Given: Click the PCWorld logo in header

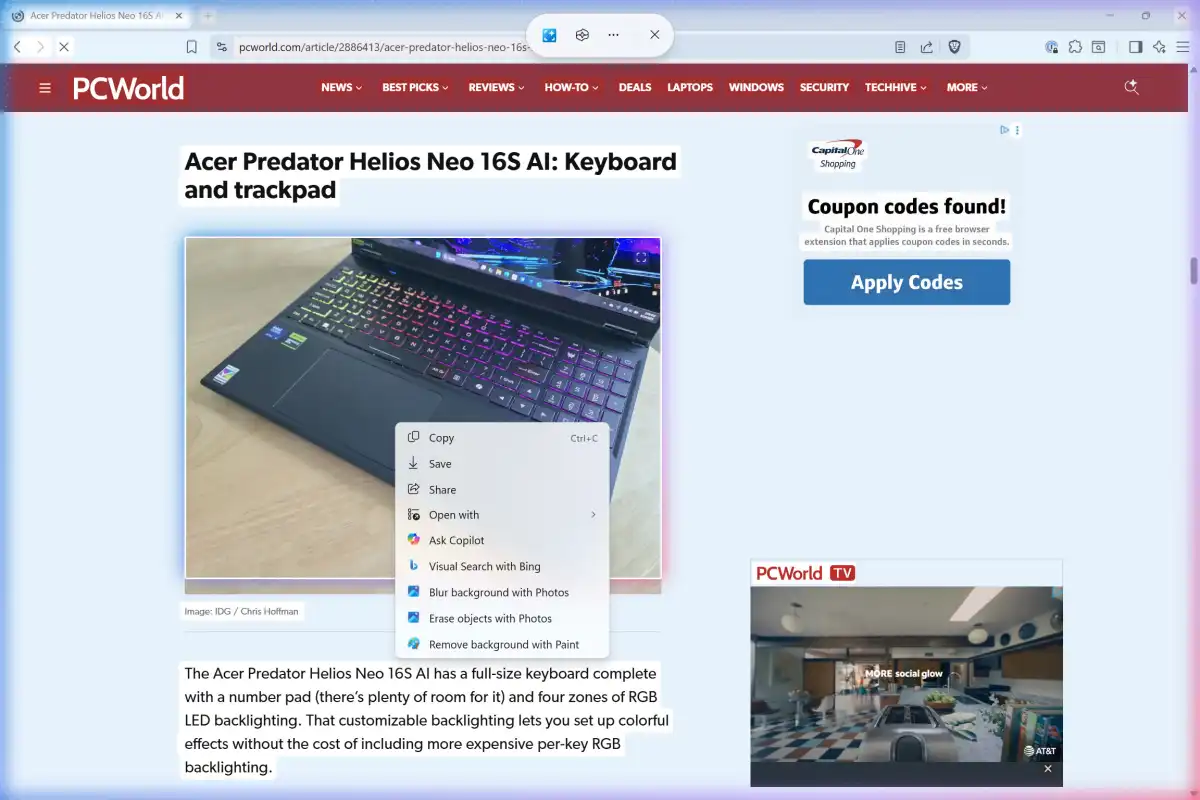Looking at the screenshot, I should (x=128, y=88).
